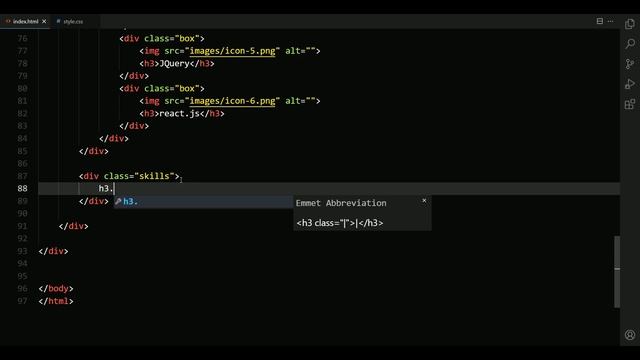The width and height of the screenshot is (640, 360).
Task: Toggle the split editor layout icon
Action: (600, 21)
